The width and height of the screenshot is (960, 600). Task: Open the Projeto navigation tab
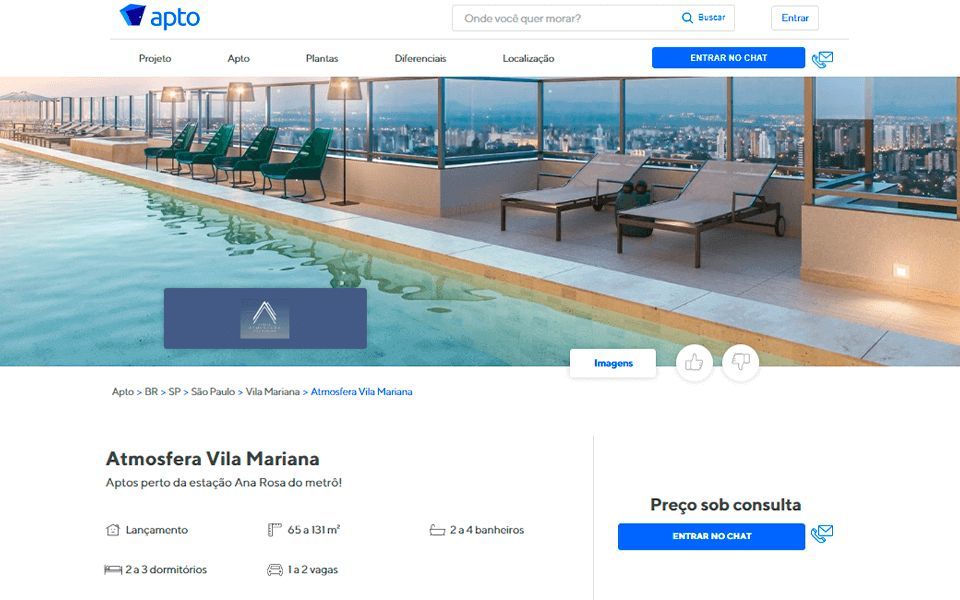155,59
